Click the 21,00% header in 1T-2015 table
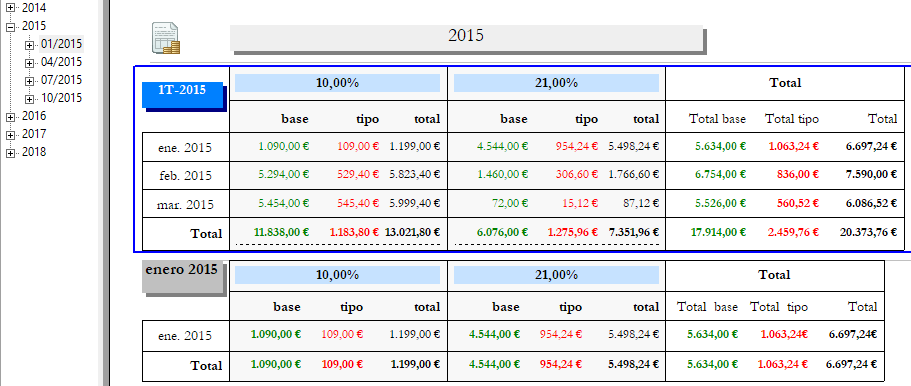Screen dimensions: 911x386 pyautogui.click(x=556, y=83)
